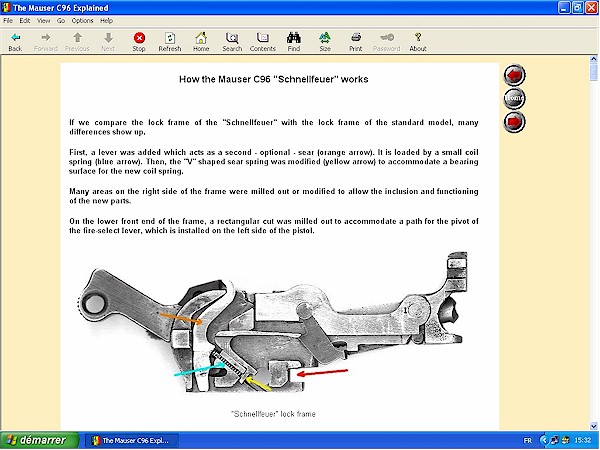Image resolution: width=600 pixels, height=450 pixels.
Task: Click the paragraph starting "On the lower front end"
Action: [274, 226]
